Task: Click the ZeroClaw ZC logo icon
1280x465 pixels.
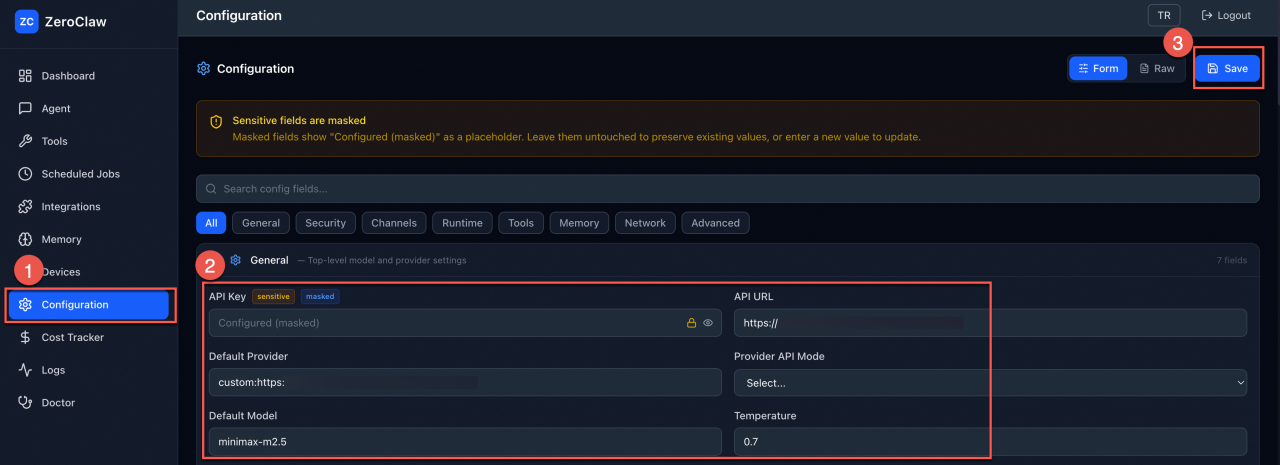Action: pyautogui.click(x=26, y=21)
